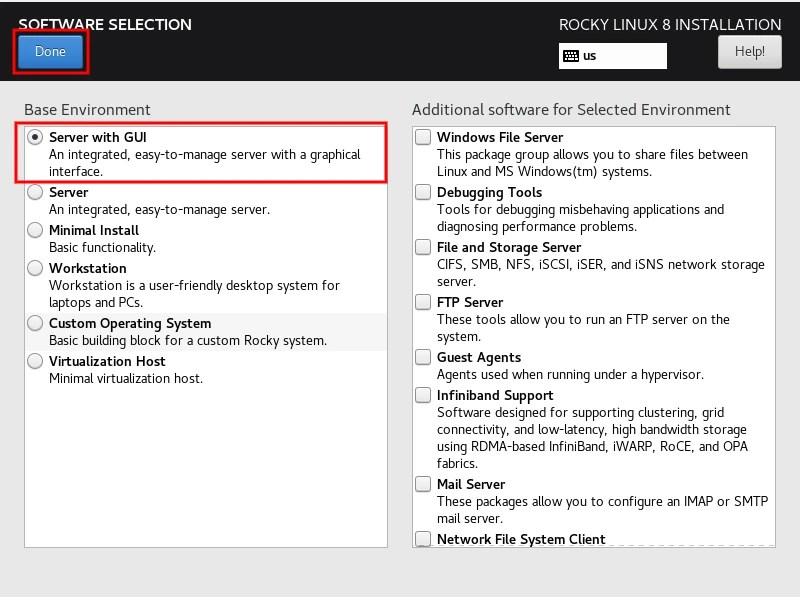The image size is (800, 597).
Task: Click the 'us' keyboard layout field
Action: tap(612, 56)
